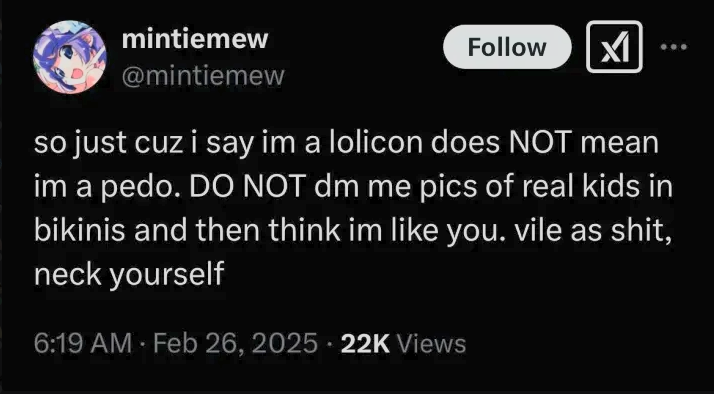714x394 pixels.
Task: Open Grok explain-this-post icon
Action: coord(614,47)
